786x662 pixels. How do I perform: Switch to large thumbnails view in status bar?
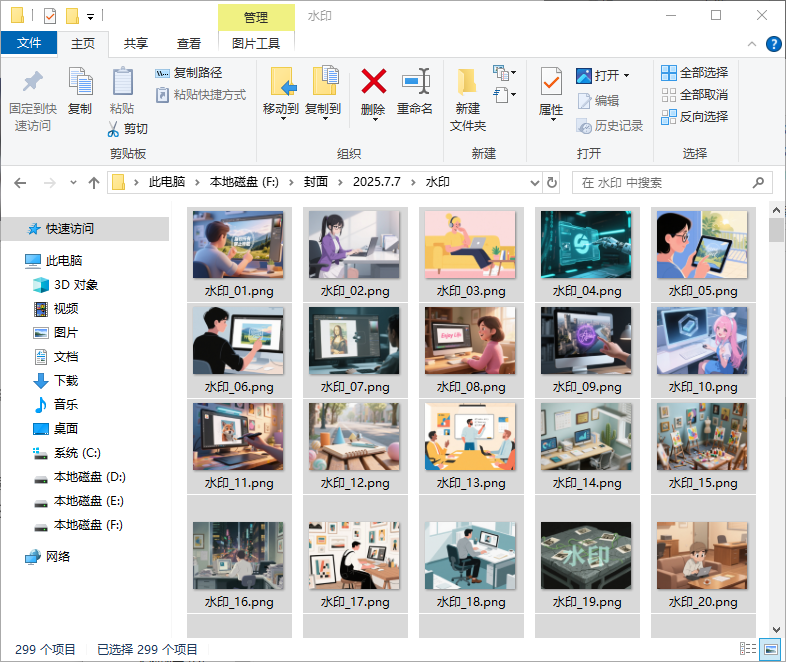coord(770,649)
